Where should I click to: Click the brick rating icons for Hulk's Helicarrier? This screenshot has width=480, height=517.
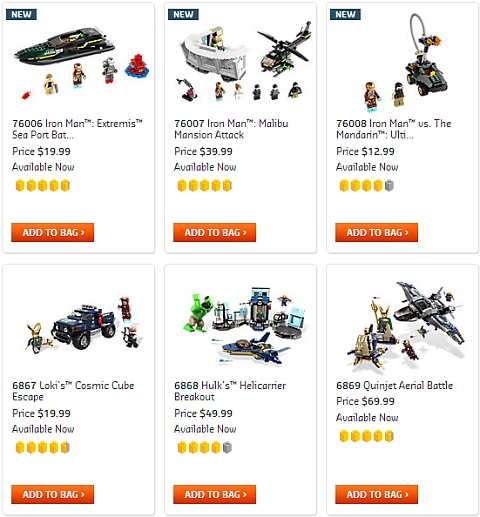[204, 447]
